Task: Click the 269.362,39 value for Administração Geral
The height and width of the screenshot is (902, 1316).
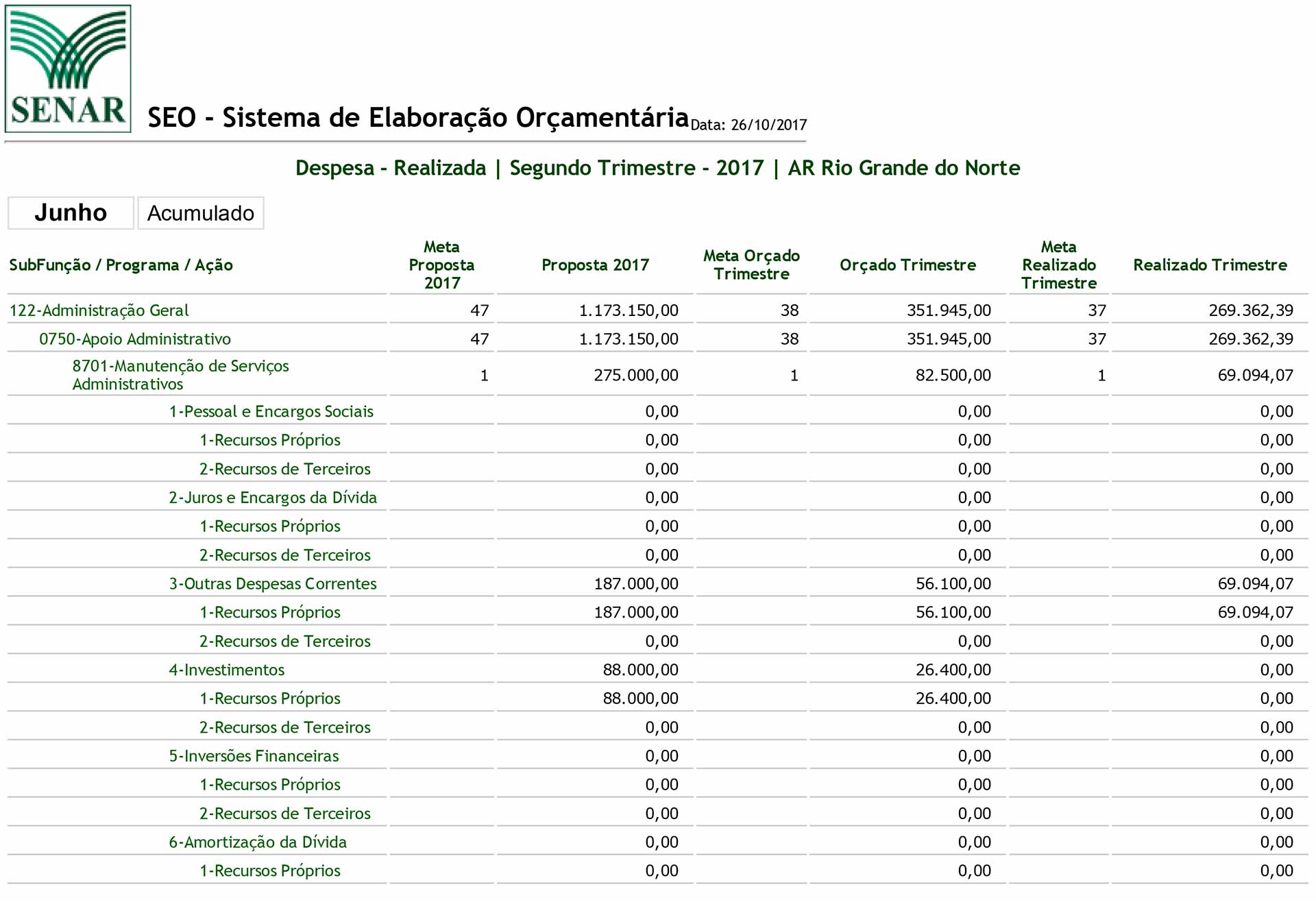Action: pyautogui.click(x=1250, y=310)
